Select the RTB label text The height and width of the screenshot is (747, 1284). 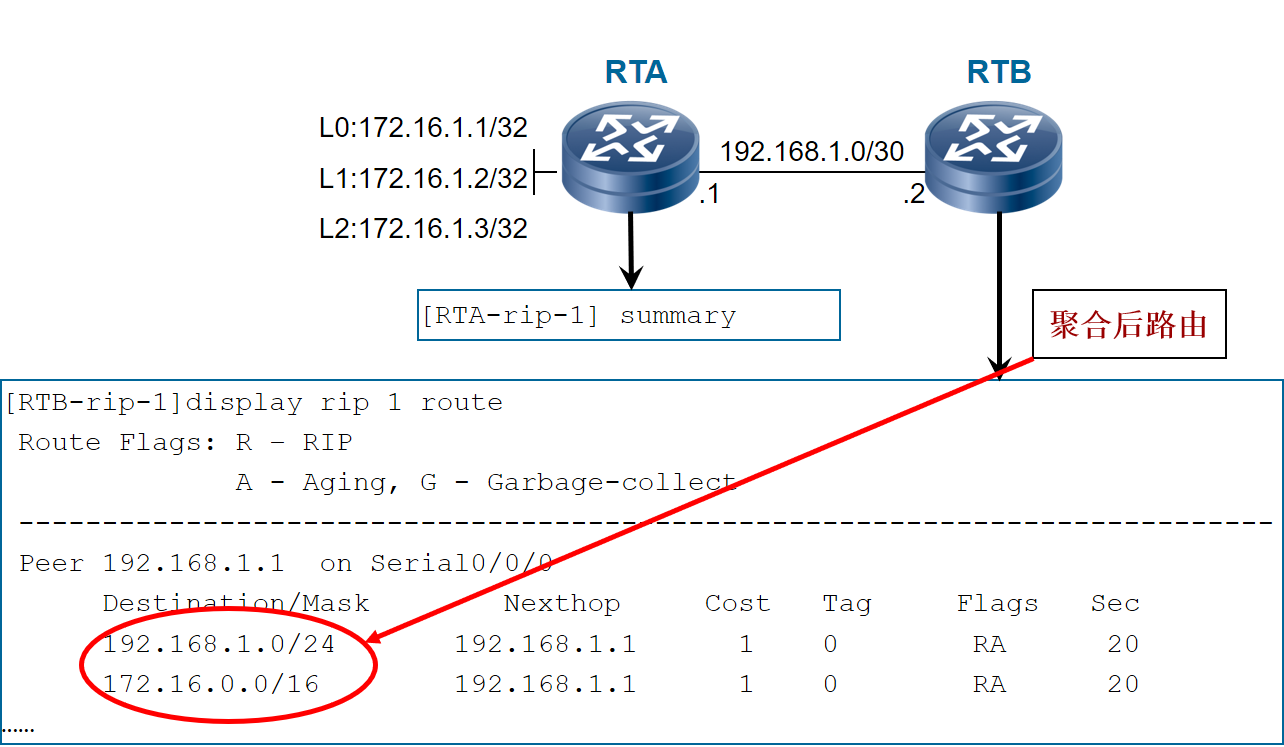pos(999,73)
